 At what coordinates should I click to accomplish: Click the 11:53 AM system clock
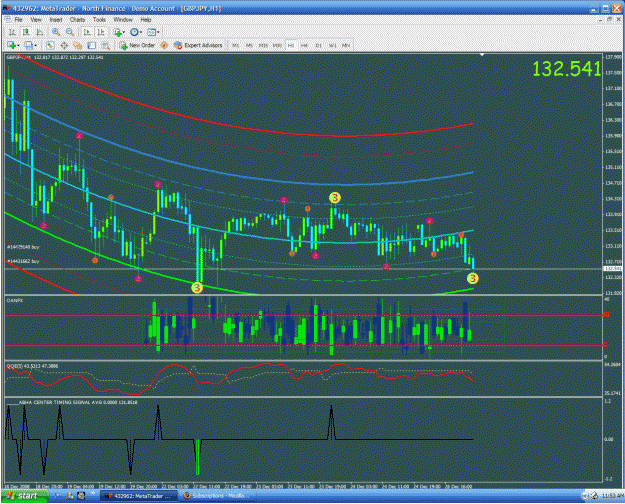[x=613, y=496]
